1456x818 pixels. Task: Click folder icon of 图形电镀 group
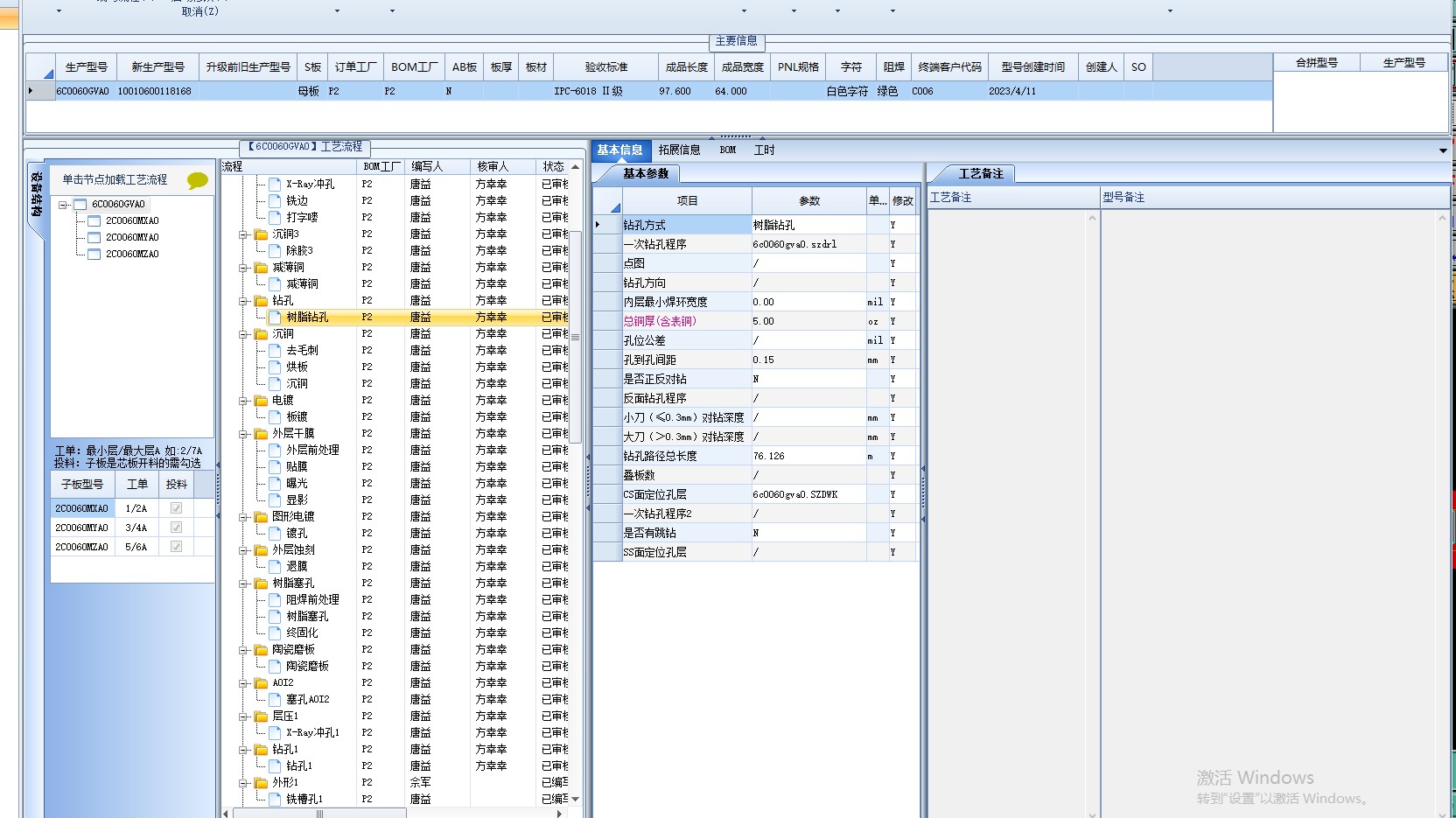[261, 517]
